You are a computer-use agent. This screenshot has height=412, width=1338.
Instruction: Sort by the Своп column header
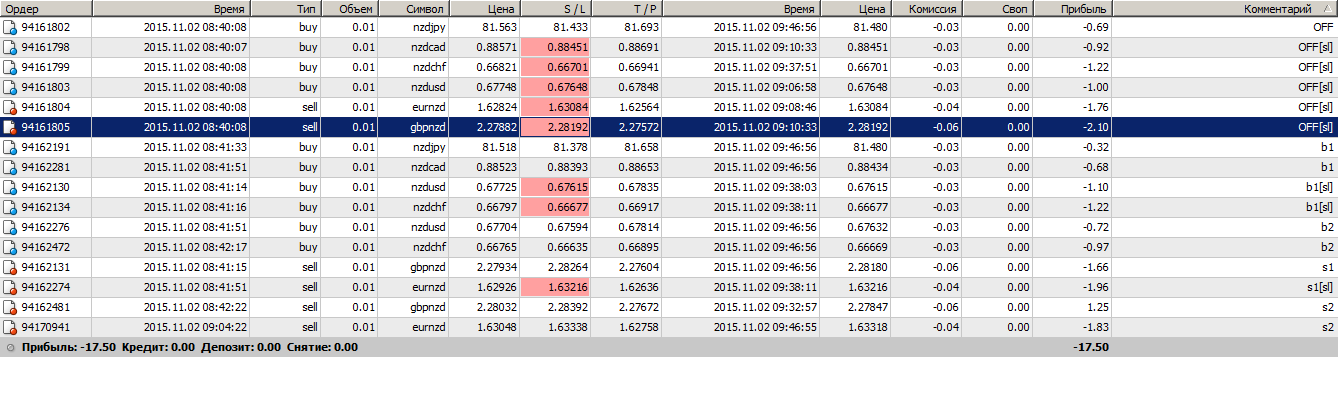(997, 8)
